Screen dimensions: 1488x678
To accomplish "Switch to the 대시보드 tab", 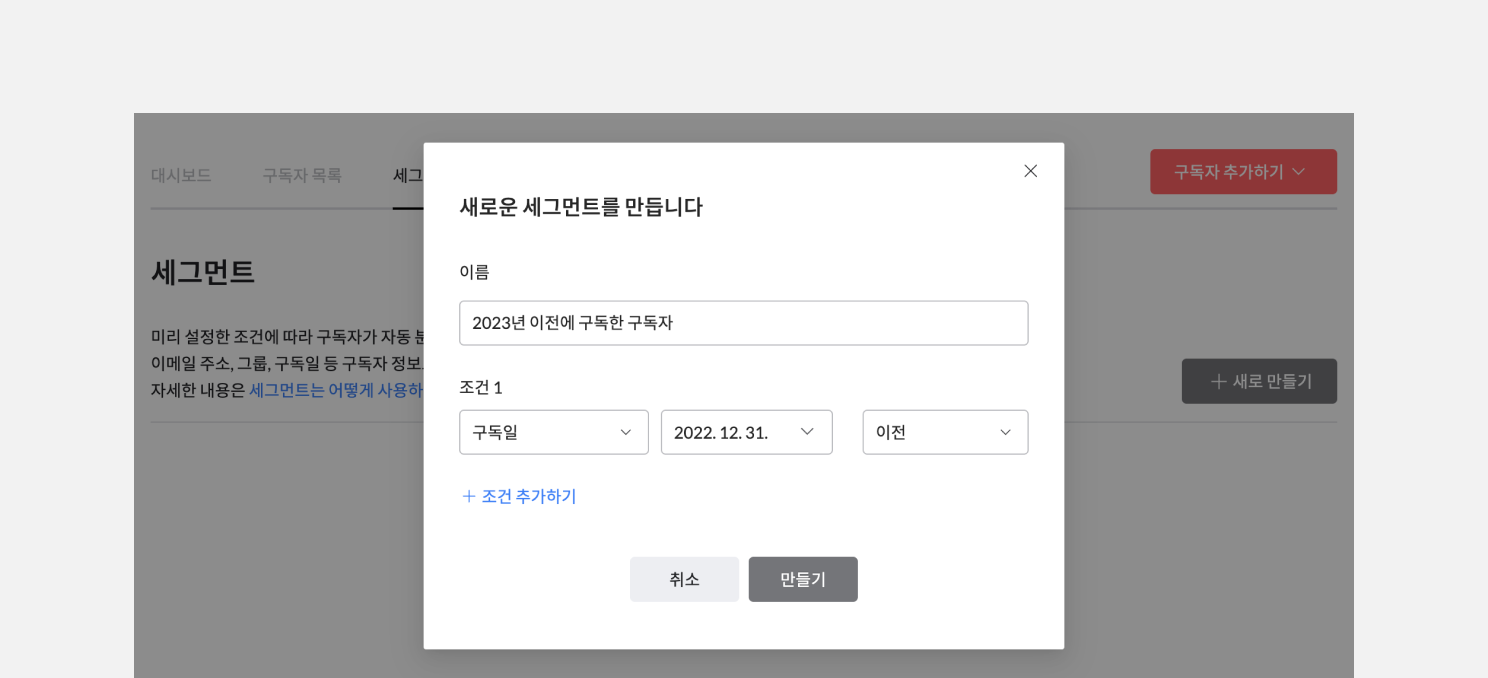I will (181, 175).
